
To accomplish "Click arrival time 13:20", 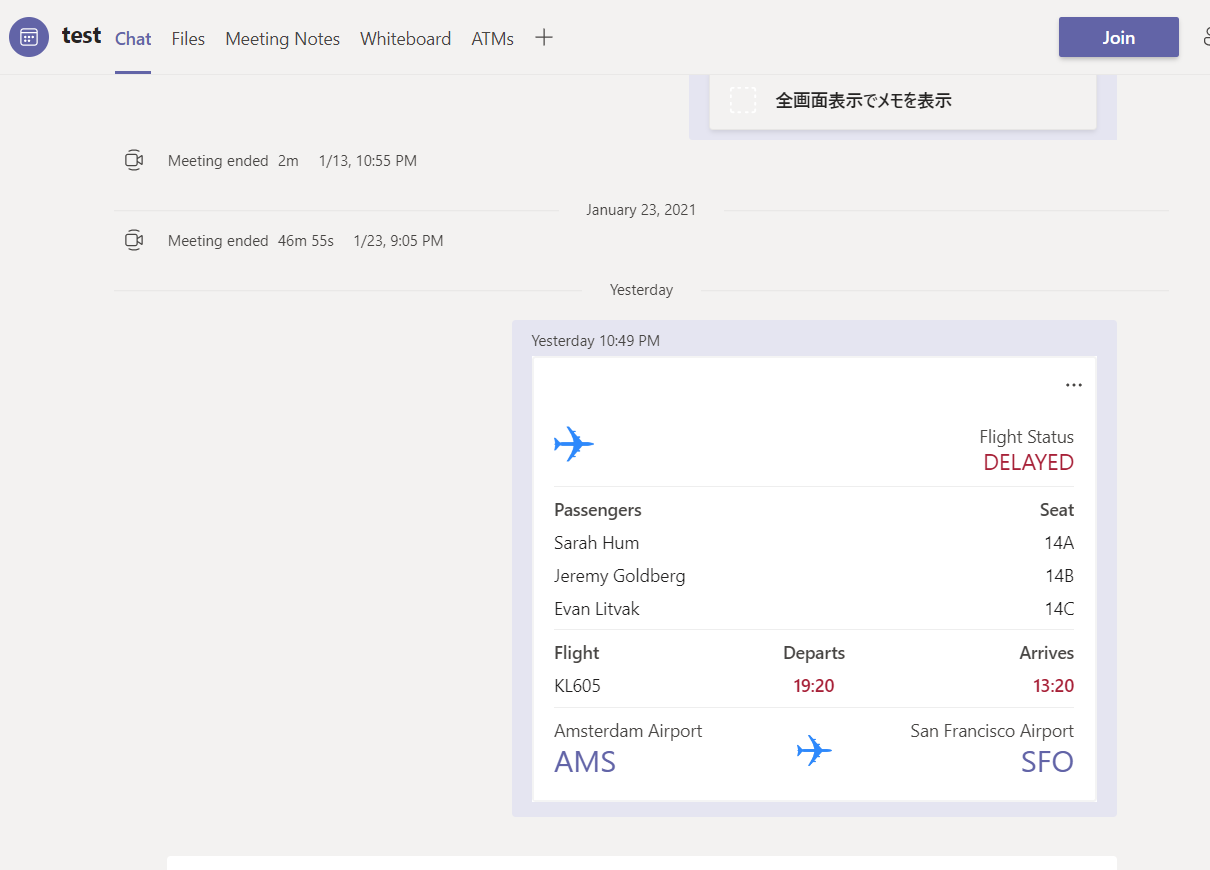I will 1053,686.
